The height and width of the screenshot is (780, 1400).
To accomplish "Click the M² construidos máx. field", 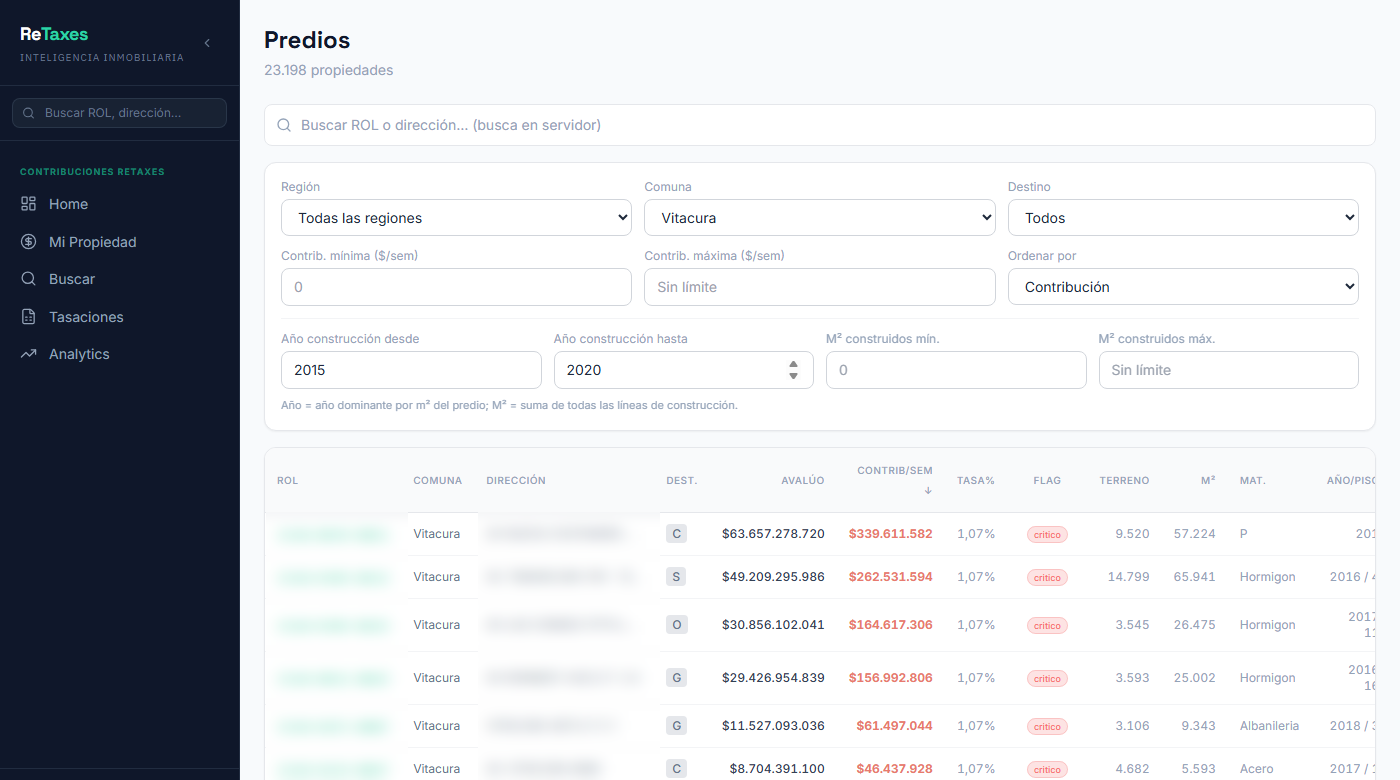I will pos(1229,370).
